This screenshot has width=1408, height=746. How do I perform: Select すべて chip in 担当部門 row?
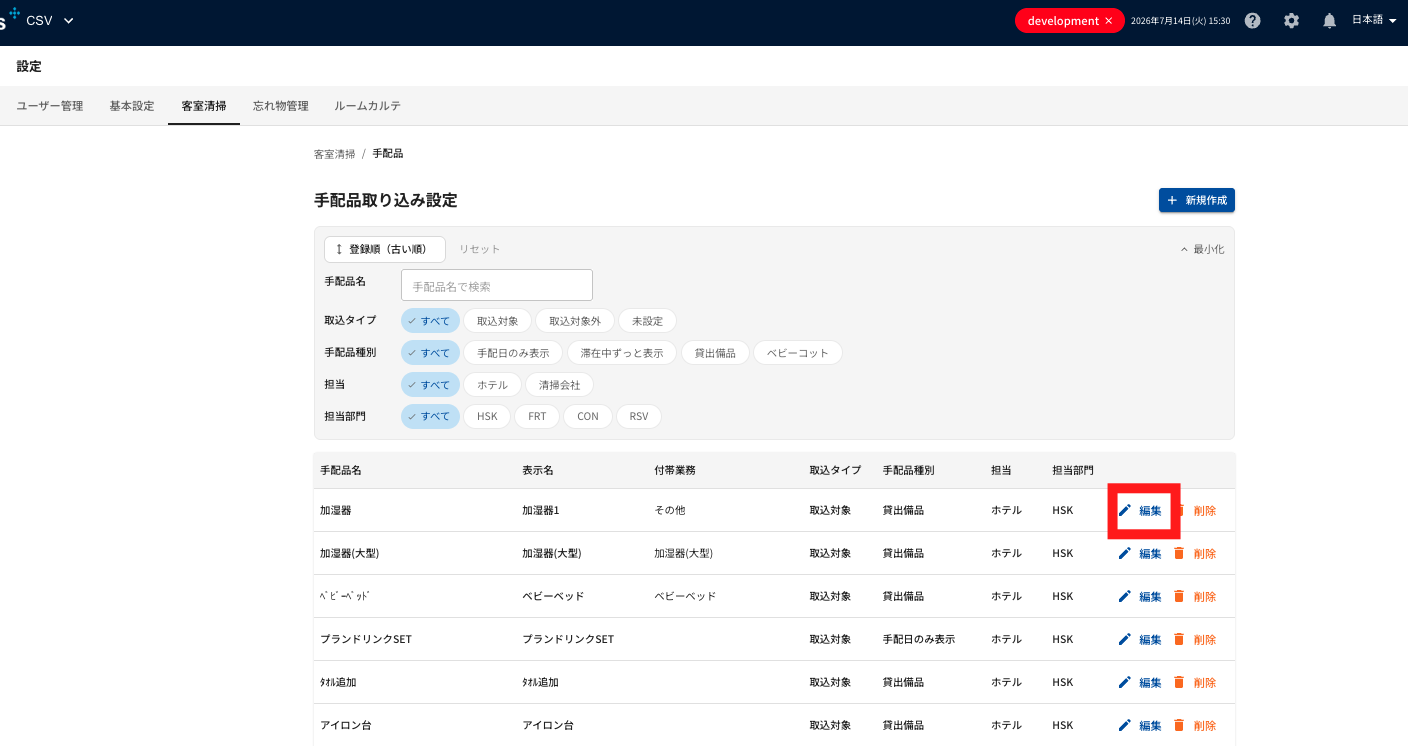430,417
